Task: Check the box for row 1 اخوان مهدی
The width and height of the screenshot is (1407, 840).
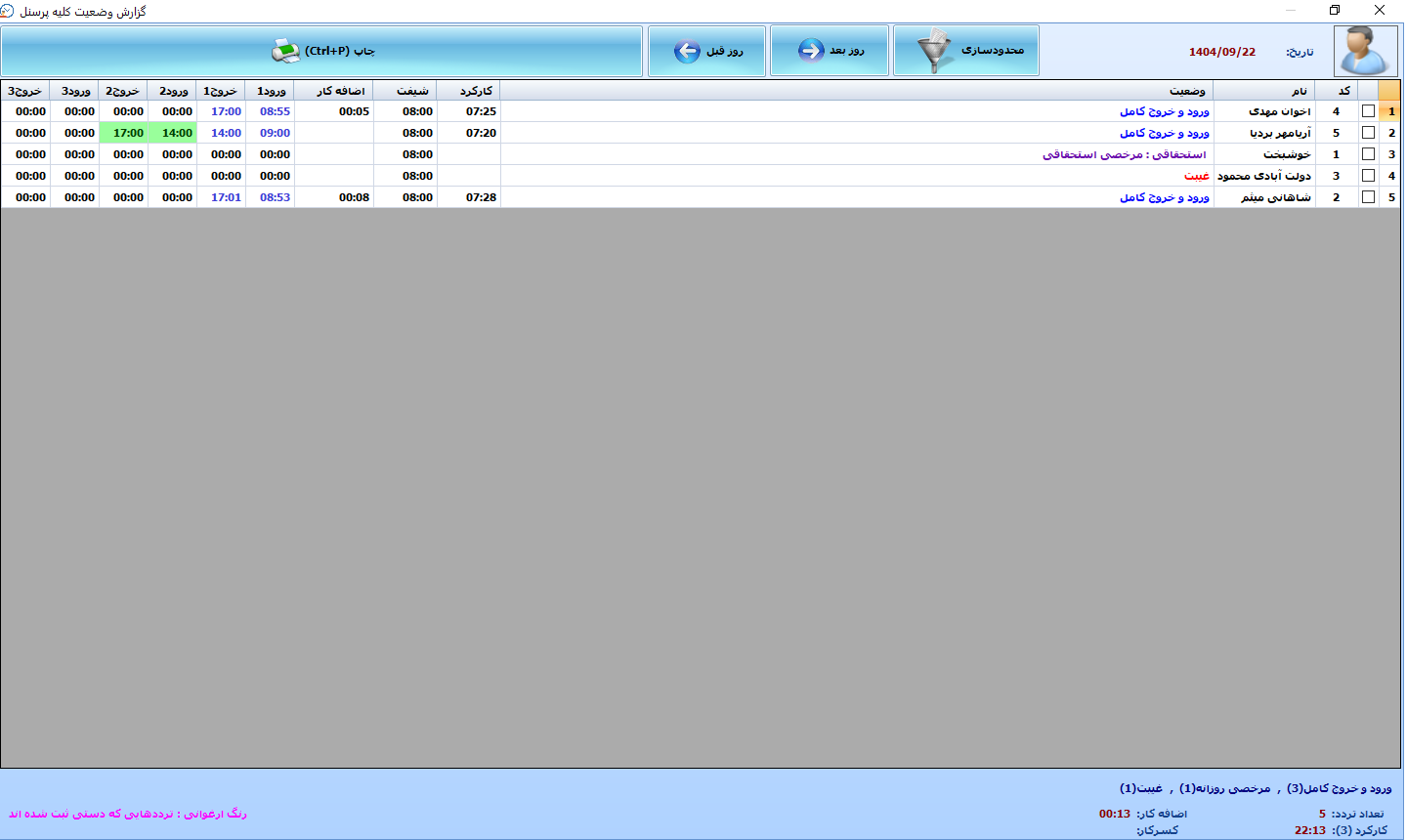Action: click(x=1368, y=111)
